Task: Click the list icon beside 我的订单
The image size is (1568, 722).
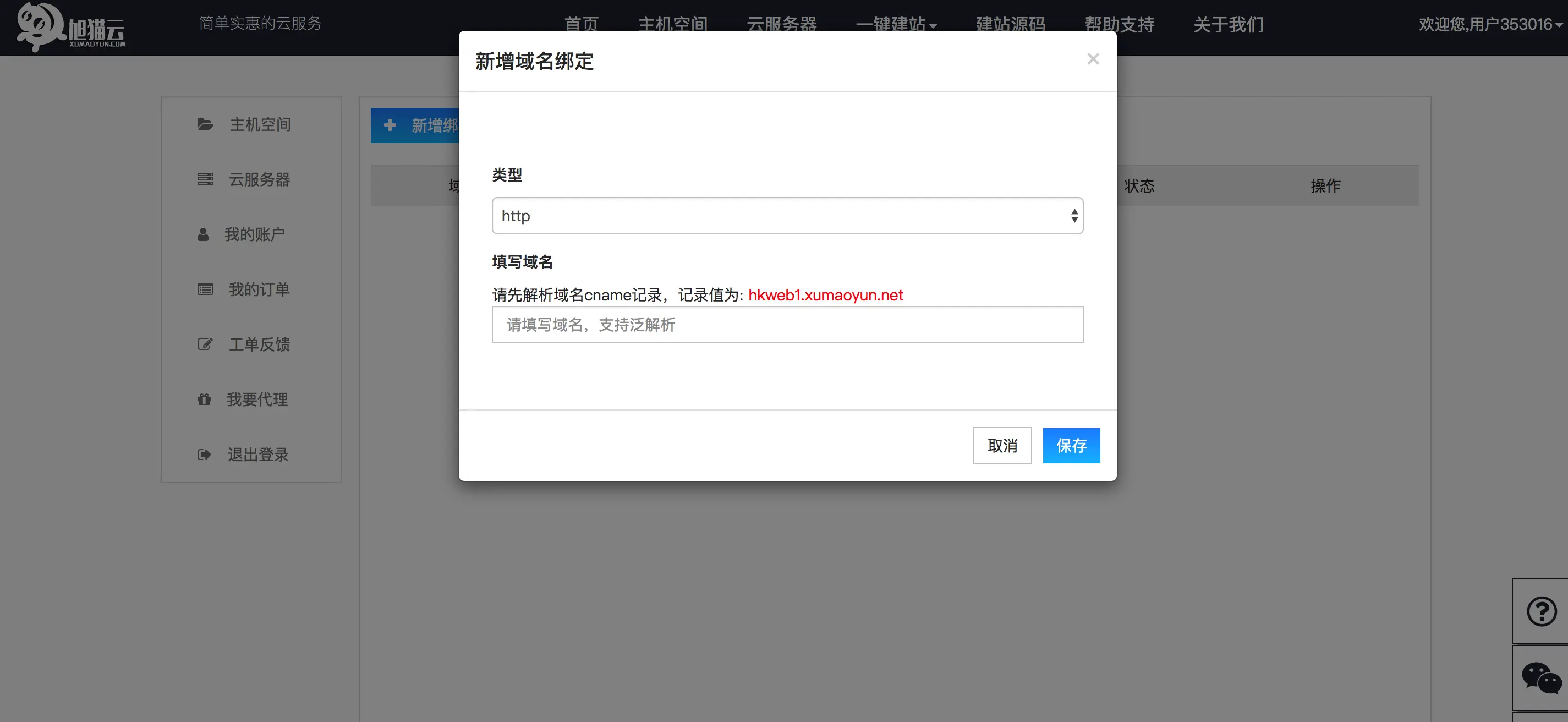Action: tap(205, 289)
